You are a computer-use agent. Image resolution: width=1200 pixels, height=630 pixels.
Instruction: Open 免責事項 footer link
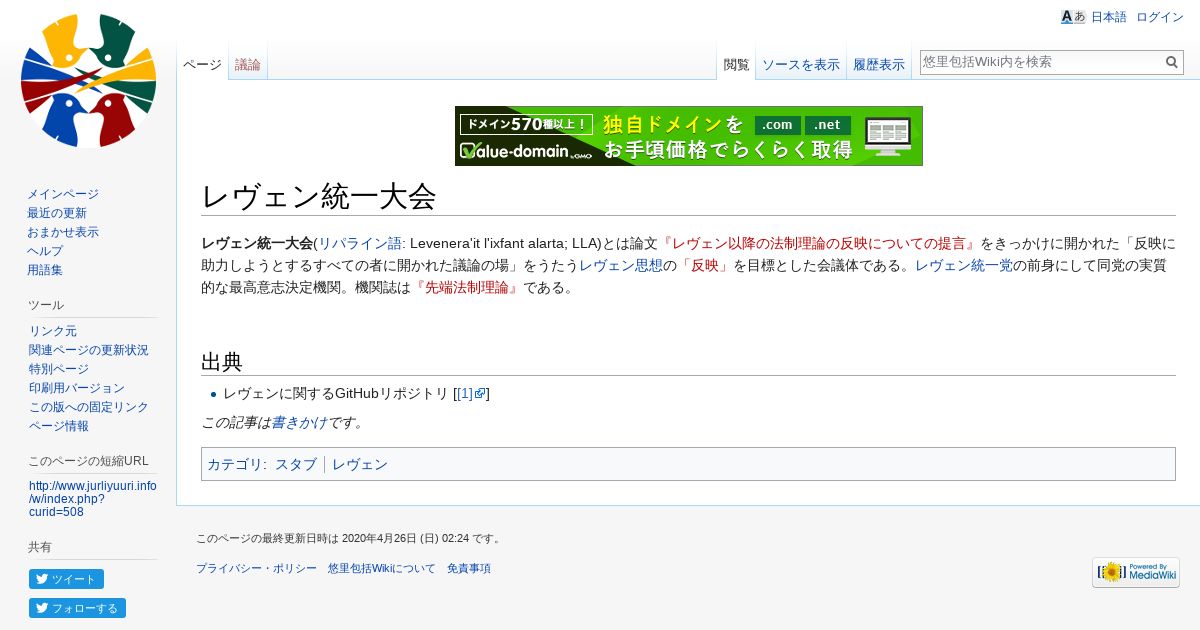[x=469, y=568]
